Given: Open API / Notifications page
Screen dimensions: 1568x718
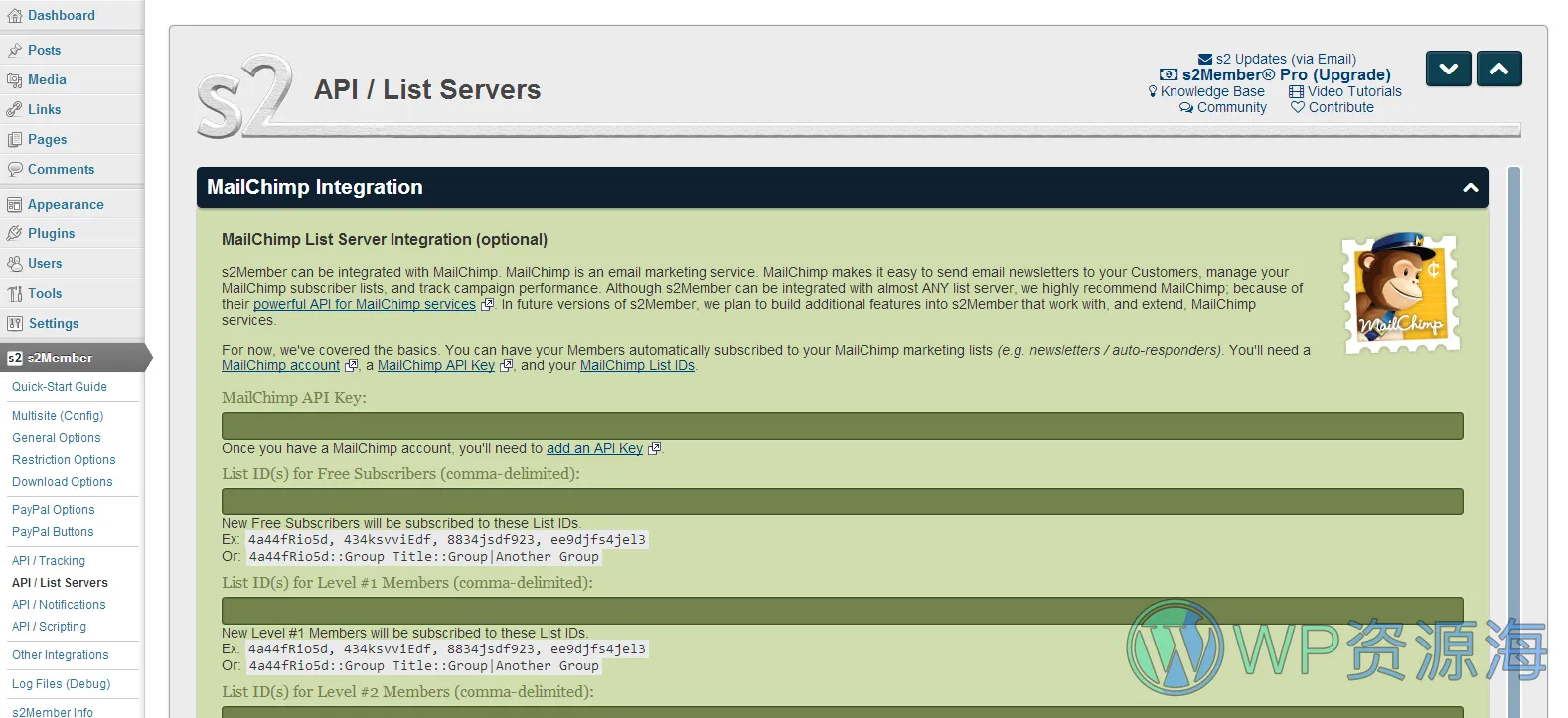Looking at the screenshot, I should pyautogui.click(x=59, y=605).
